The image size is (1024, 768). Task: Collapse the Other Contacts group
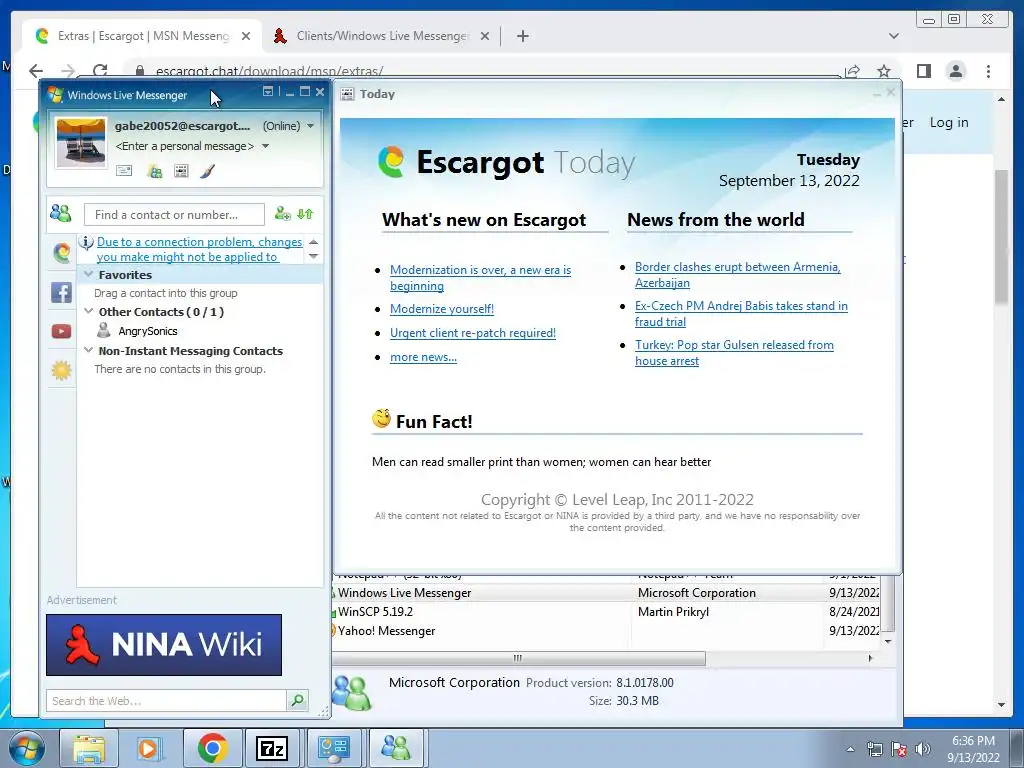pyautogui.click(x=89, y=312)
